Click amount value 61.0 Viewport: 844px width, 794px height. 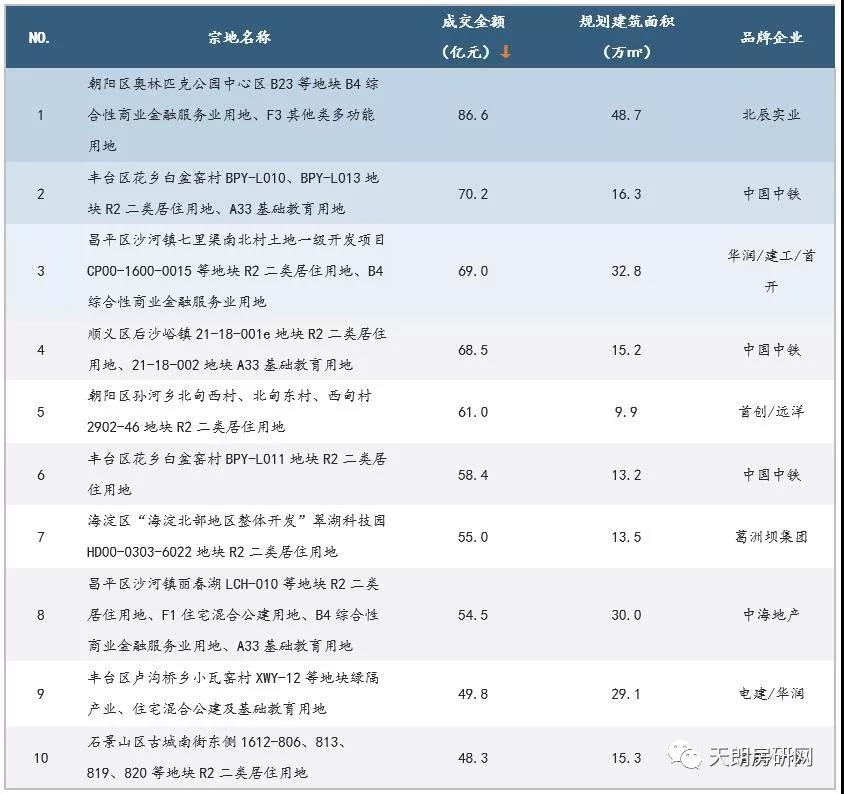(473, 412)
